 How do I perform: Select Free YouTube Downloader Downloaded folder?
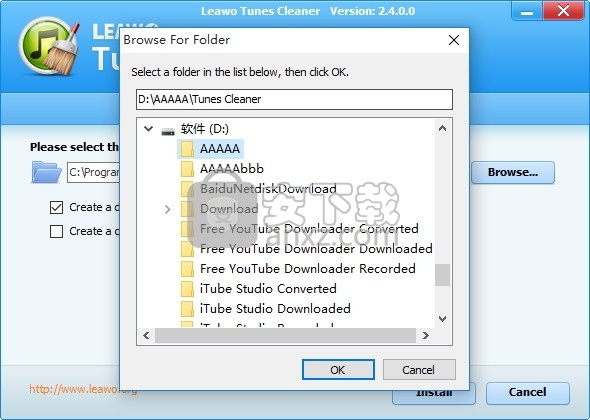pos(316,248)
